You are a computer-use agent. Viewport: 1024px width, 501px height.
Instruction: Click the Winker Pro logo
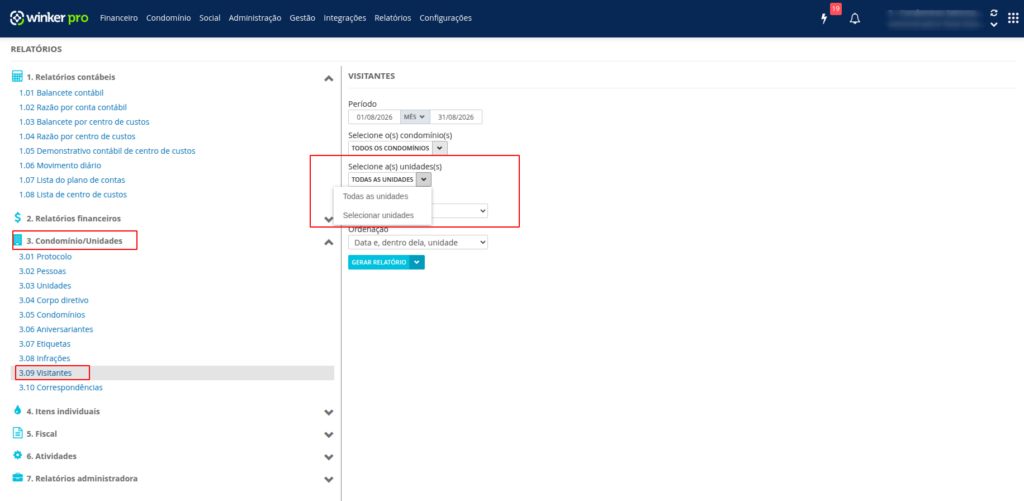click(x=49, y=18)
